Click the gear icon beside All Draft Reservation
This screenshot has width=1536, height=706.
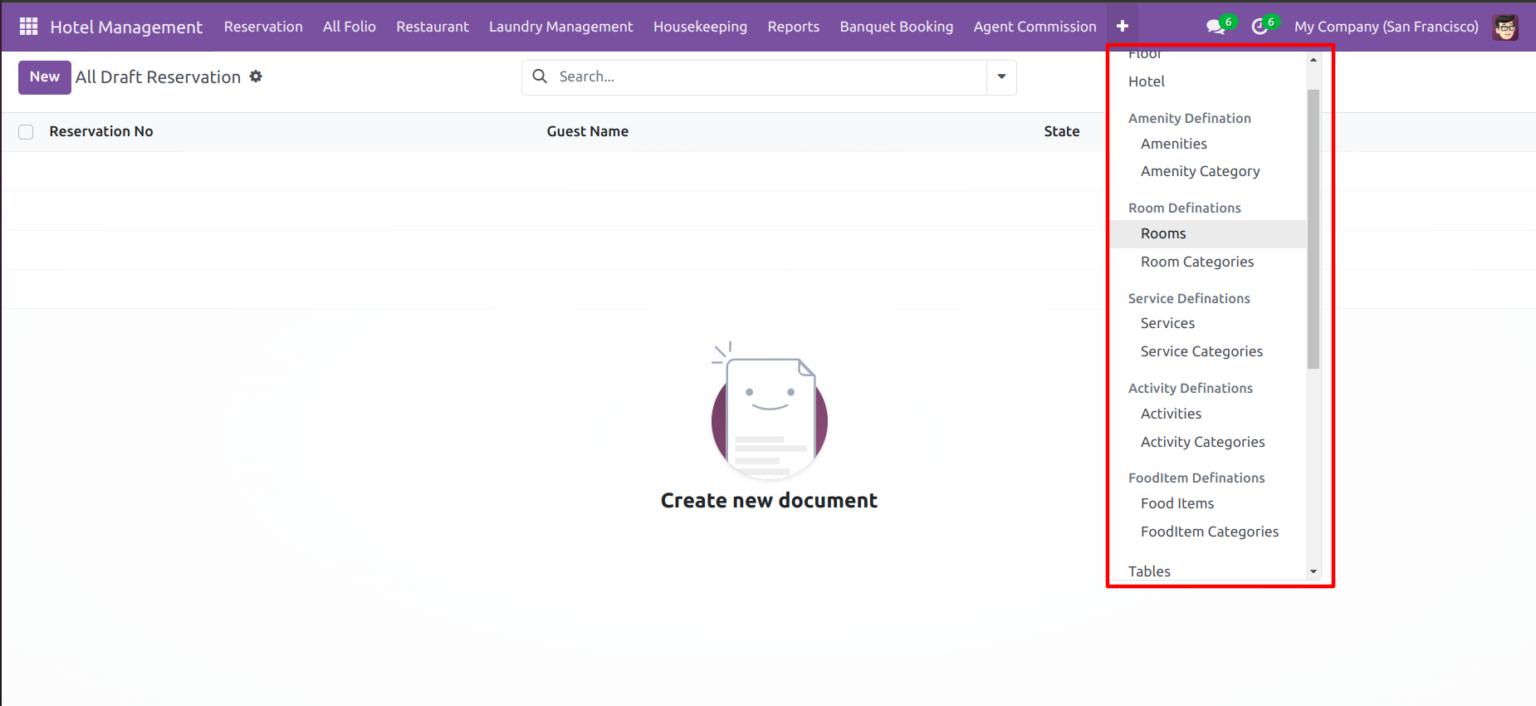point(256,76)
